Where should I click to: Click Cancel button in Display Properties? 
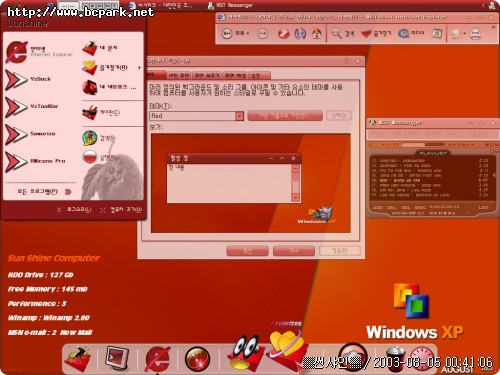click(x=294, y=251)
